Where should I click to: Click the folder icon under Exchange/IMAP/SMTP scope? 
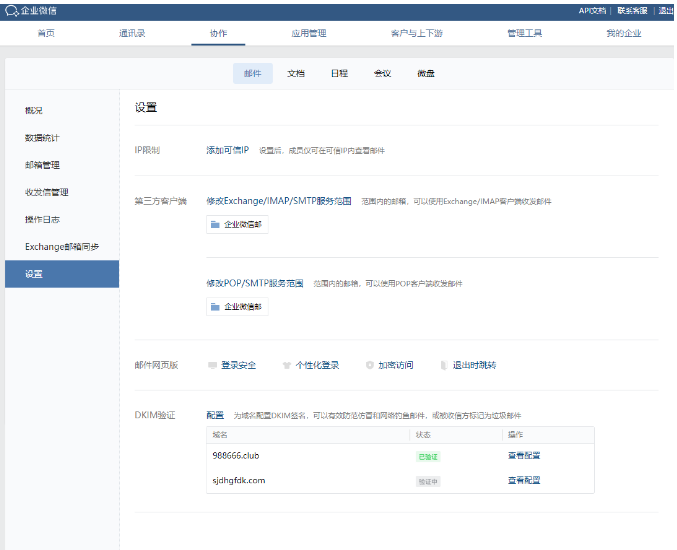coord(215,225)
